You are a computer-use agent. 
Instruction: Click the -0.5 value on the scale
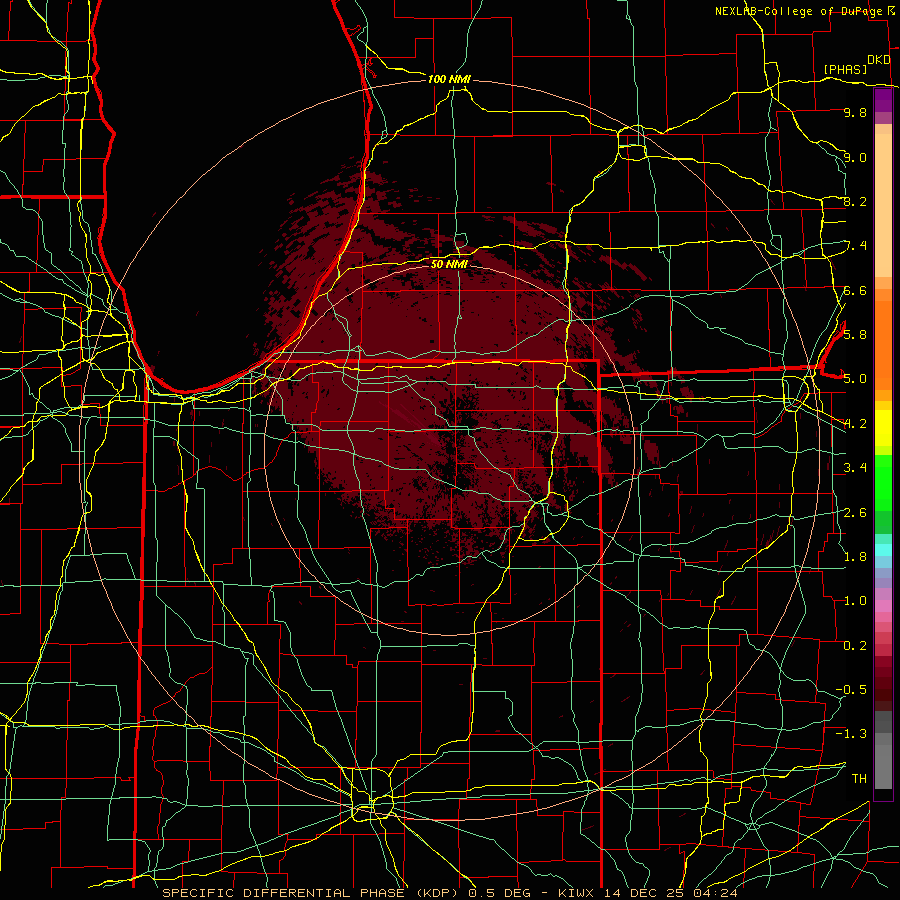[851, 689]
